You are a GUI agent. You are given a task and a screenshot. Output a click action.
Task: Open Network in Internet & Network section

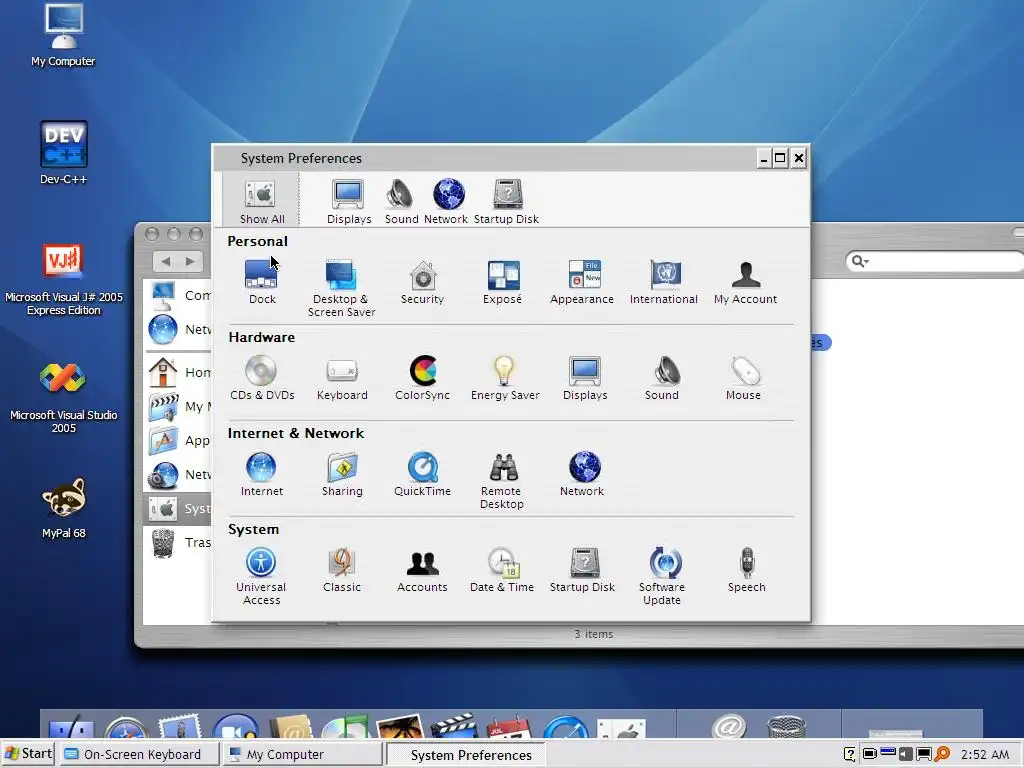pos(583,474)
